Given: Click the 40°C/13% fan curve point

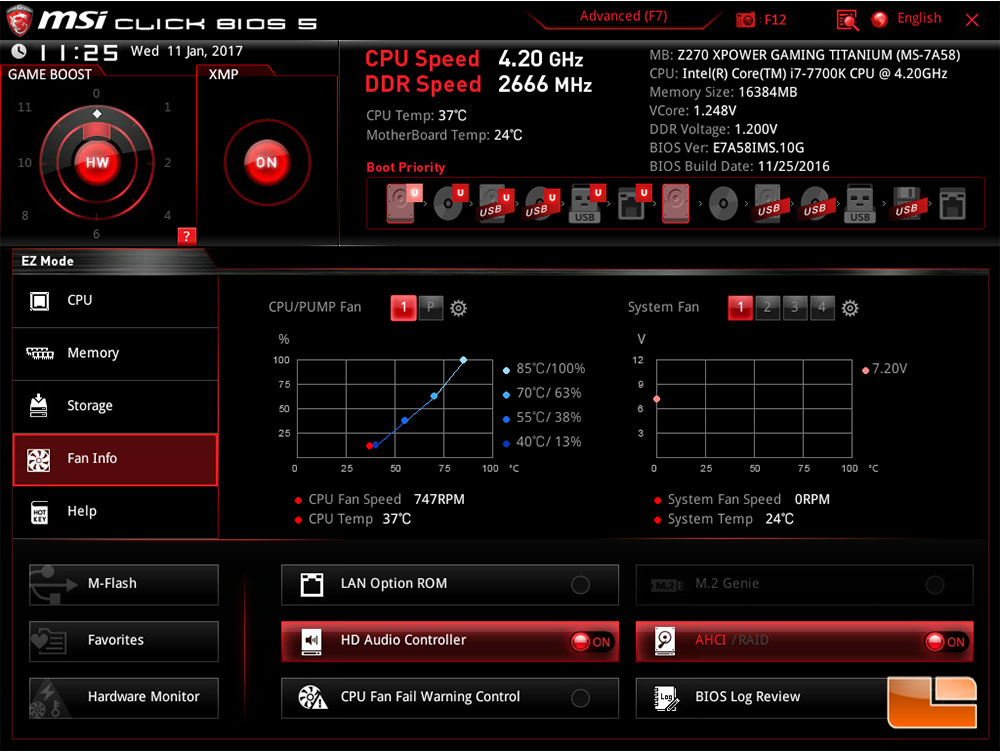Looking at the screenshot, I should [376, 445].
